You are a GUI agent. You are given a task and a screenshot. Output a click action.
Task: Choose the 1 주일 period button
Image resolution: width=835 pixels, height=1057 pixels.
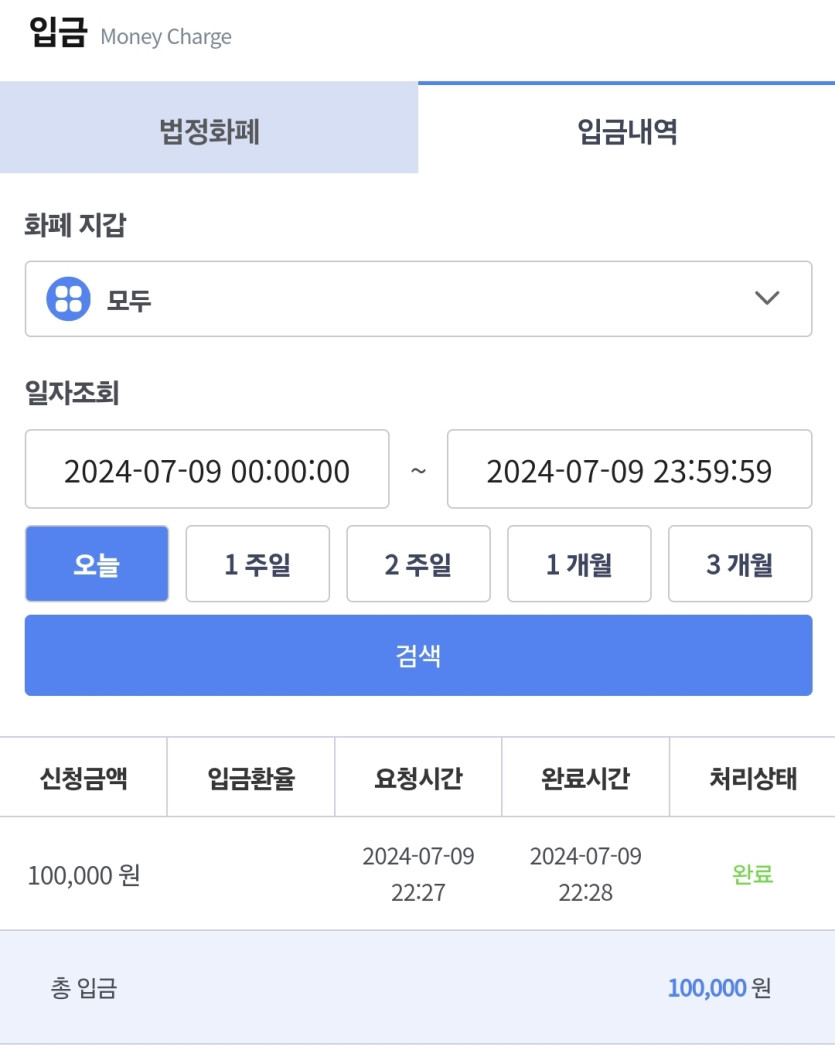pos(257,564)
